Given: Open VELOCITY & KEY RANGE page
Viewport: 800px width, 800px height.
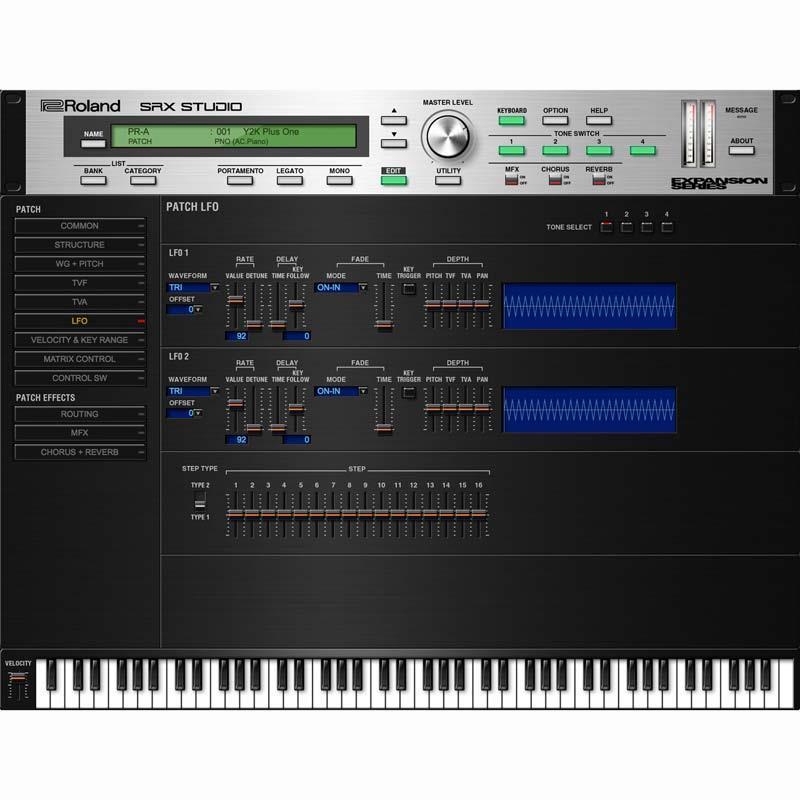Looking at the screenshot, I should (x=80, y=340).
